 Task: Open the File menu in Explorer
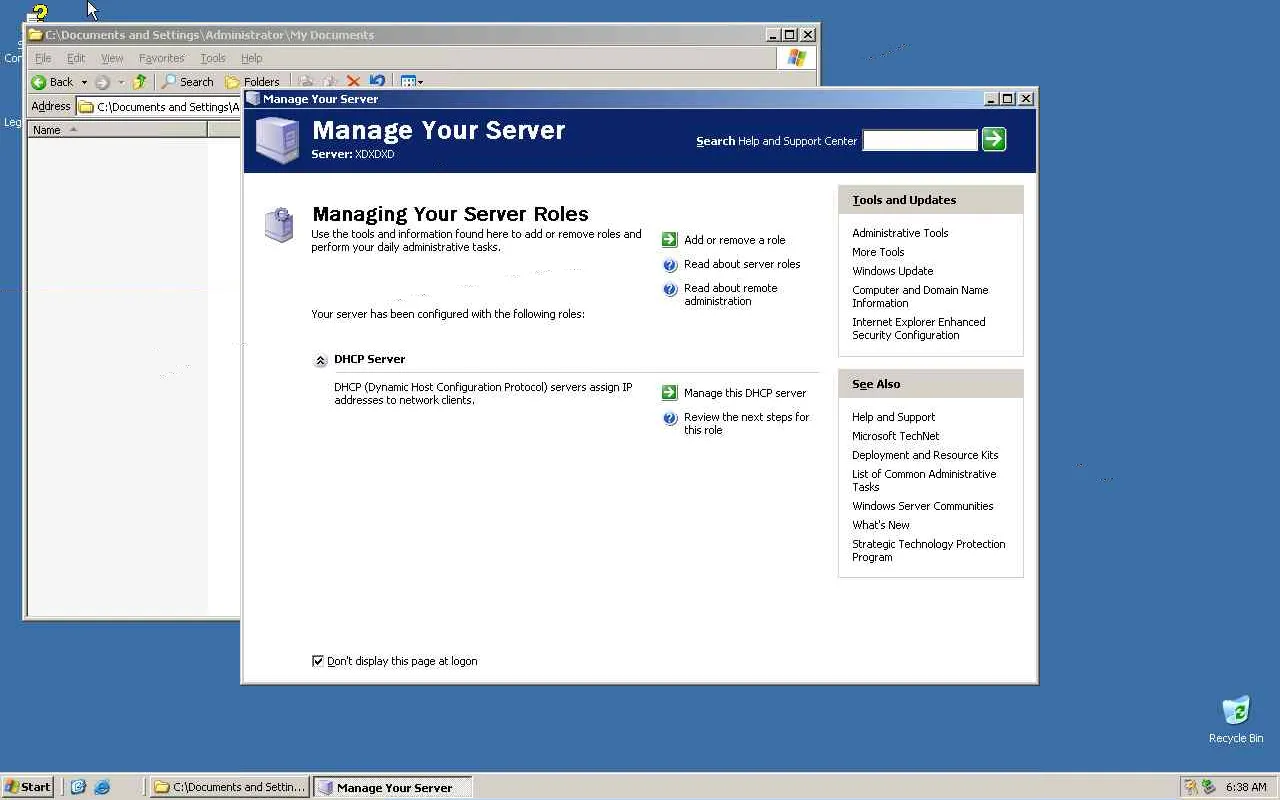(x=43, y=58)
